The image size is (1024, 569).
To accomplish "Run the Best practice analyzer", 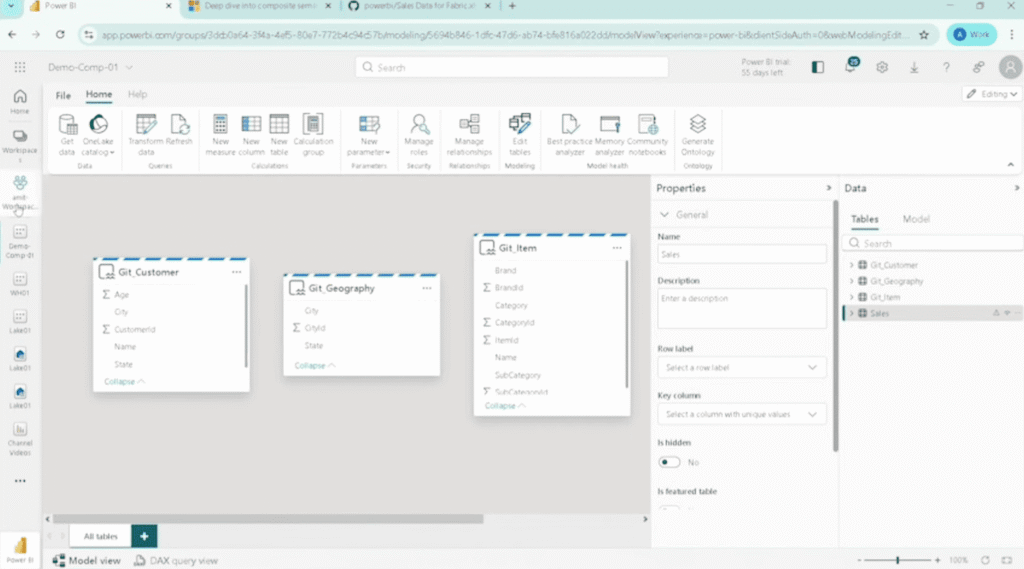I will pyautogui.click(x=569, y=135).
